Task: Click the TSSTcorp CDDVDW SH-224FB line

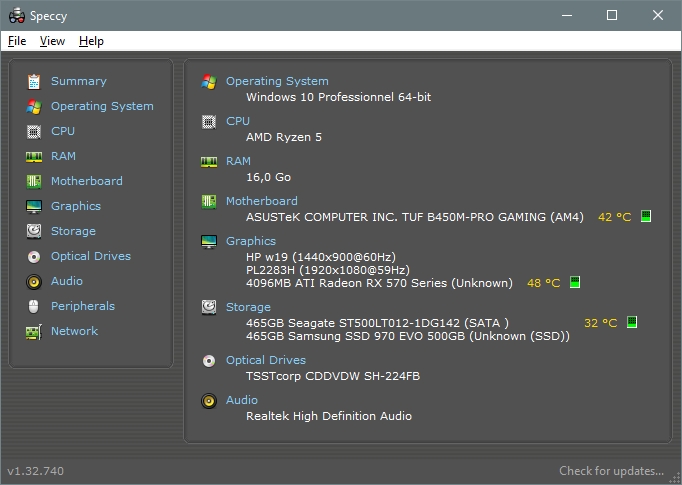Action: (x=333, y=376)
